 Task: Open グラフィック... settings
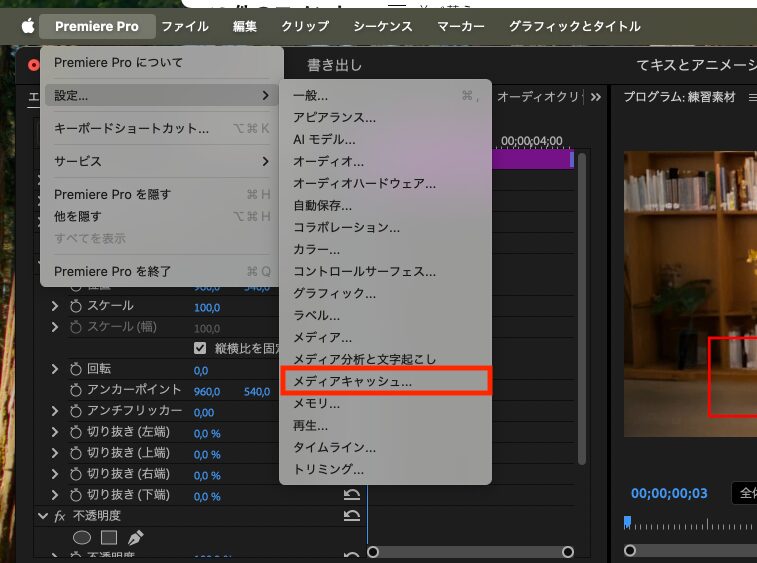click(x=385, y=294)
